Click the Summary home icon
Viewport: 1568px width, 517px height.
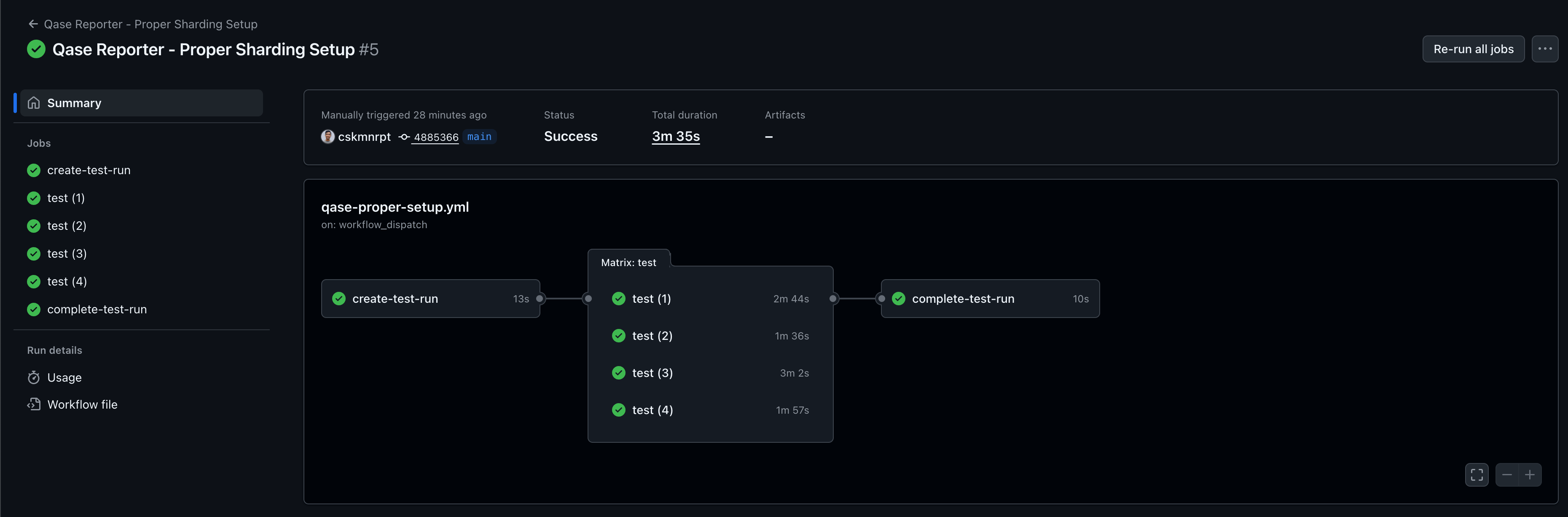pyautogui.click(x=34, y=103)
